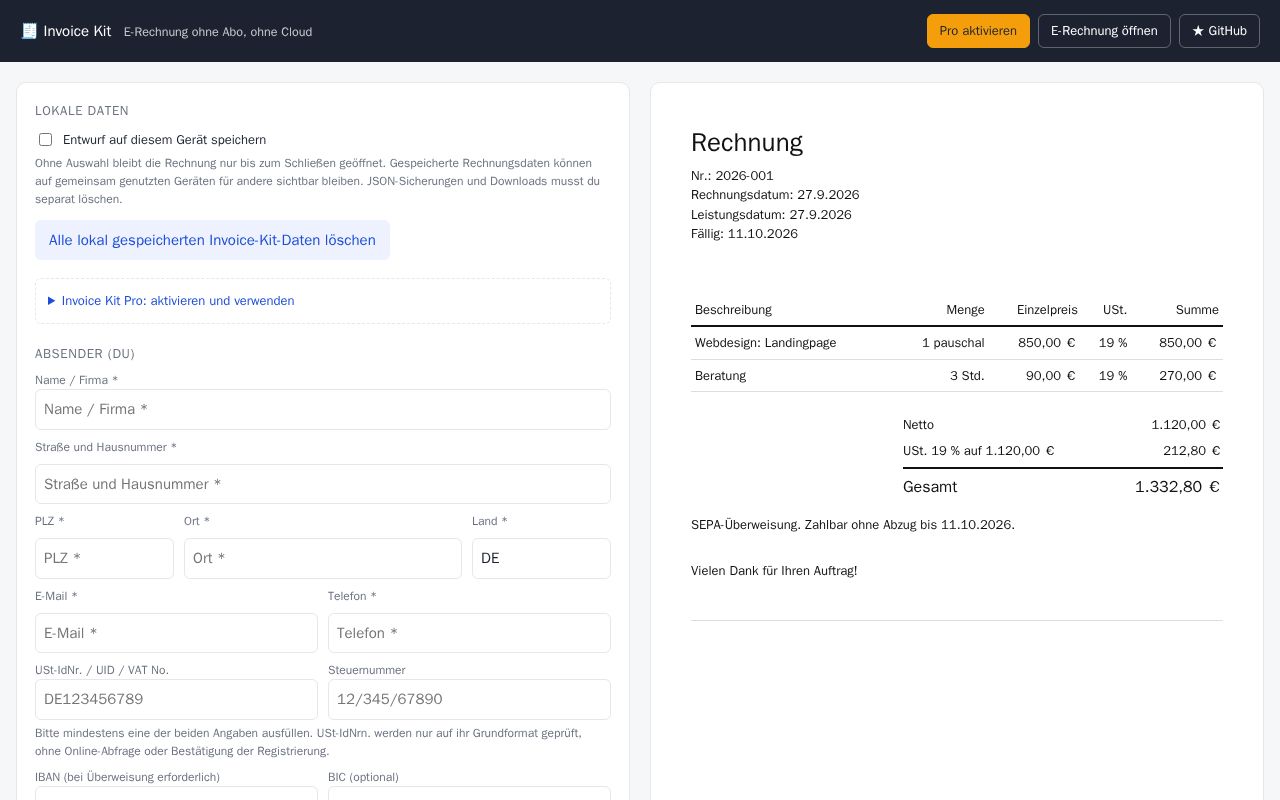
Task: Click the Beschreibung column header
Action: coord(733,310)
